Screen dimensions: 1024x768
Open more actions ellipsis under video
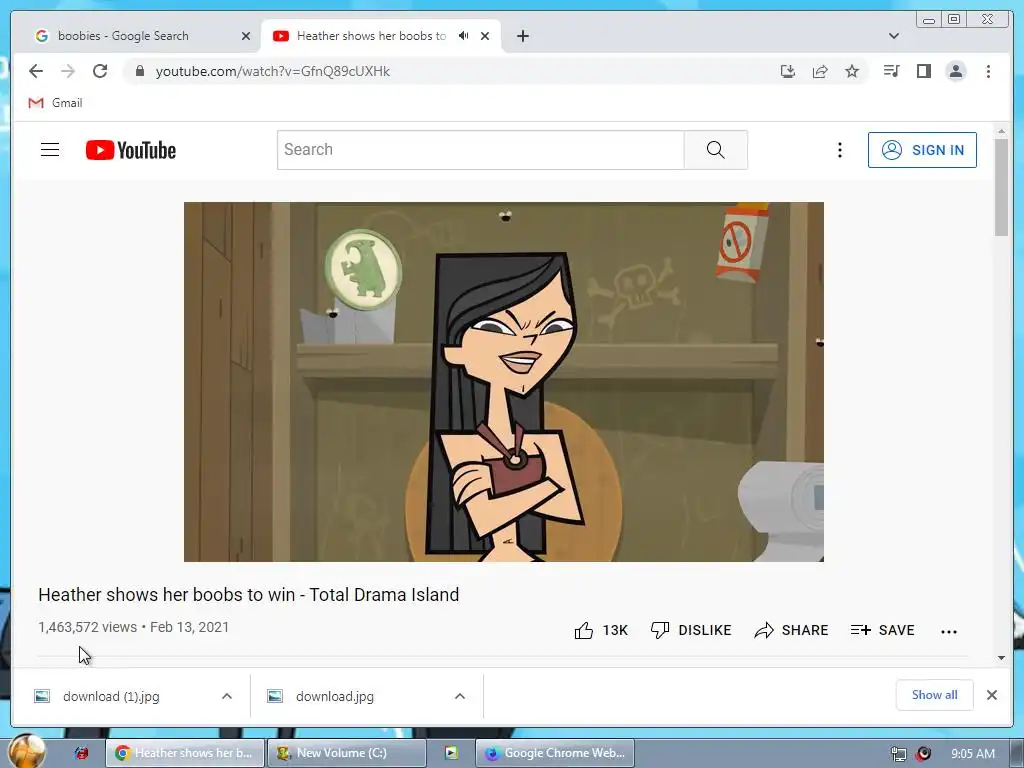tap(949, 631)
